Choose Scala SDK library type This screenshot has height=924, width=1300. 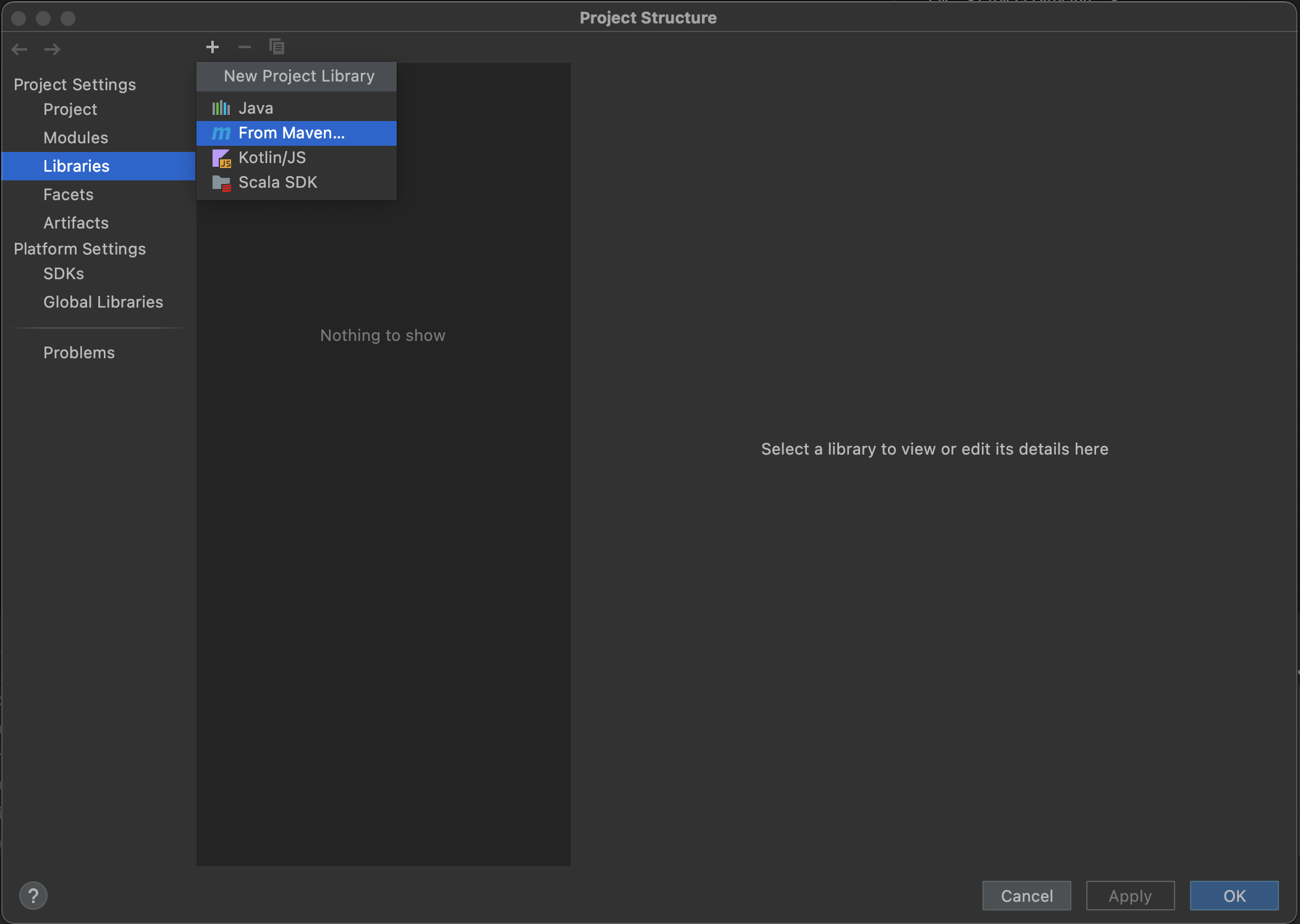[x=277, y=182]
